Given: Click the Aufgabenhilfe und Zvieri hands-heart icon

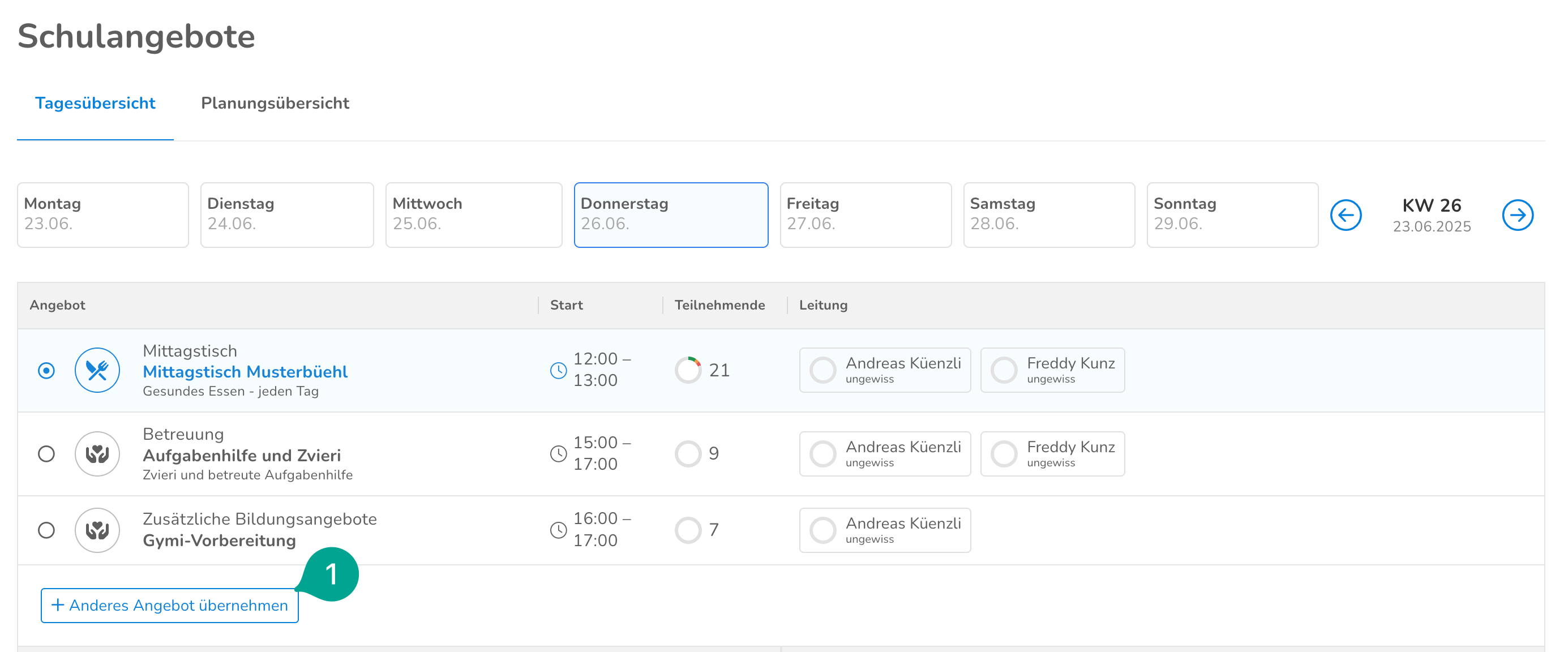Looking at the screenshot, I should [x=97, y=453].
